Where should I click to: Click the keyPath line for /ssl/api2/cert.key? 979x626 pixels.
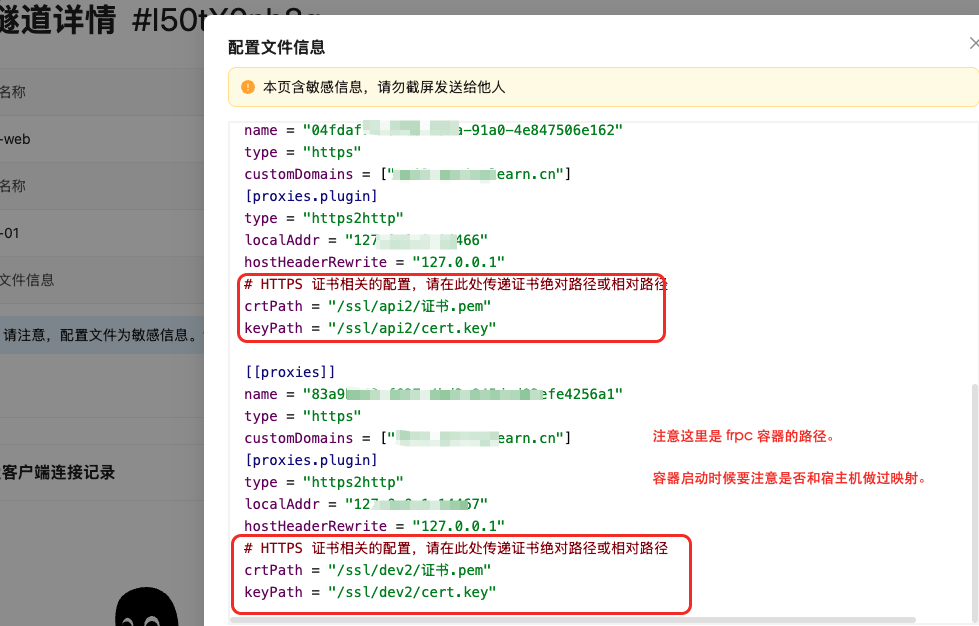370,328
